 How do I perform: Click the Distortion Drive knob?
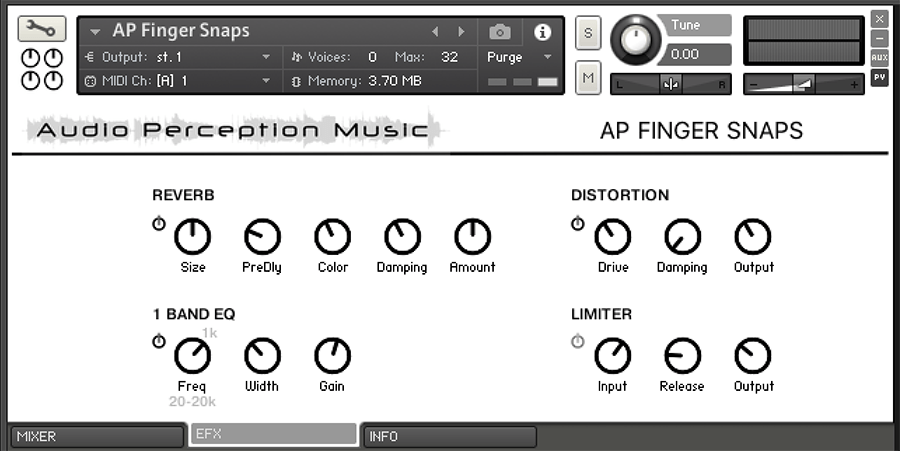[x=612, y=236]
